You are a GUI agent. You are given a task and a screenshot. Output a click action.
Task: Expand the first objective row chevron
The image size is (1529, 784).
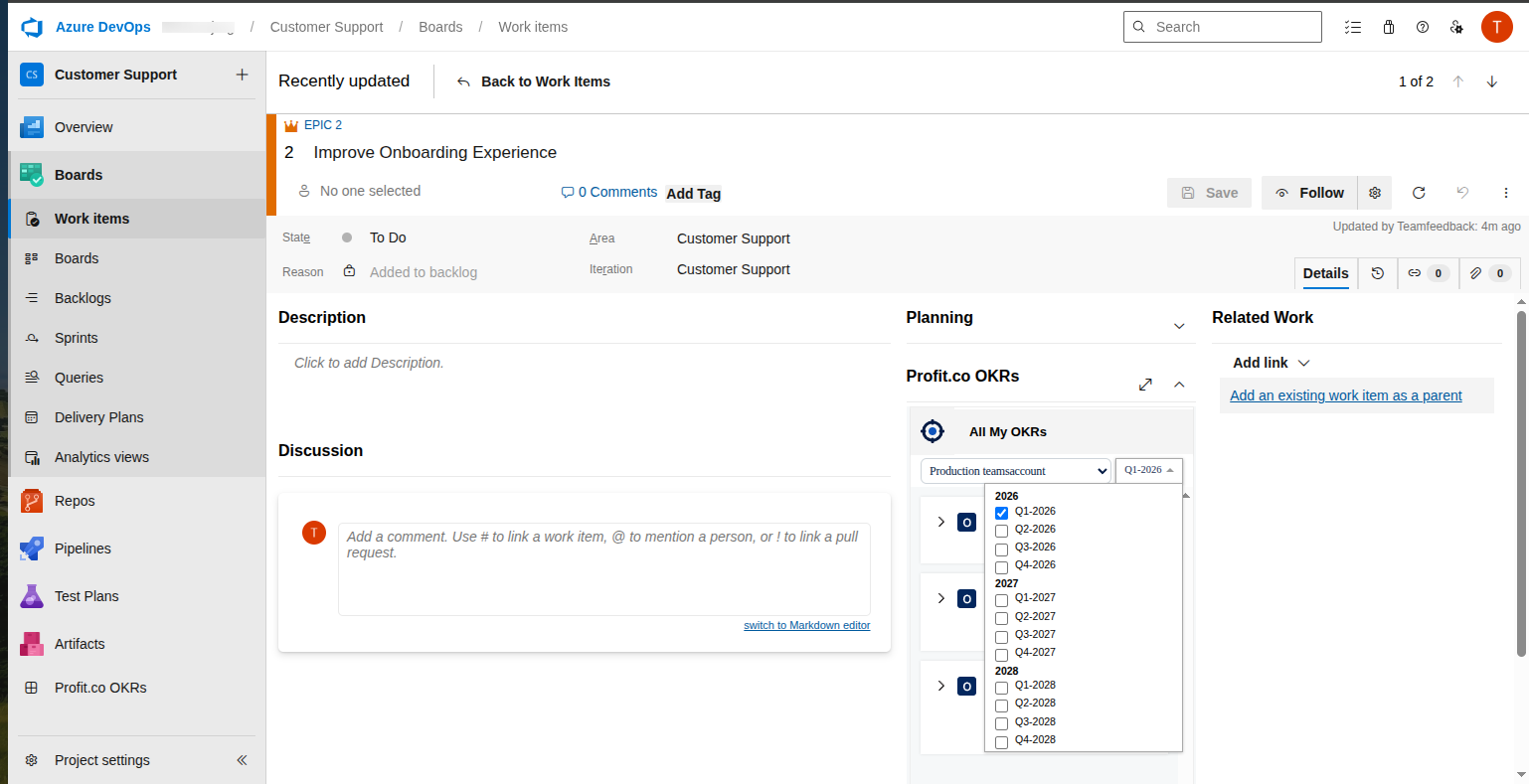[x=941, y=522]
